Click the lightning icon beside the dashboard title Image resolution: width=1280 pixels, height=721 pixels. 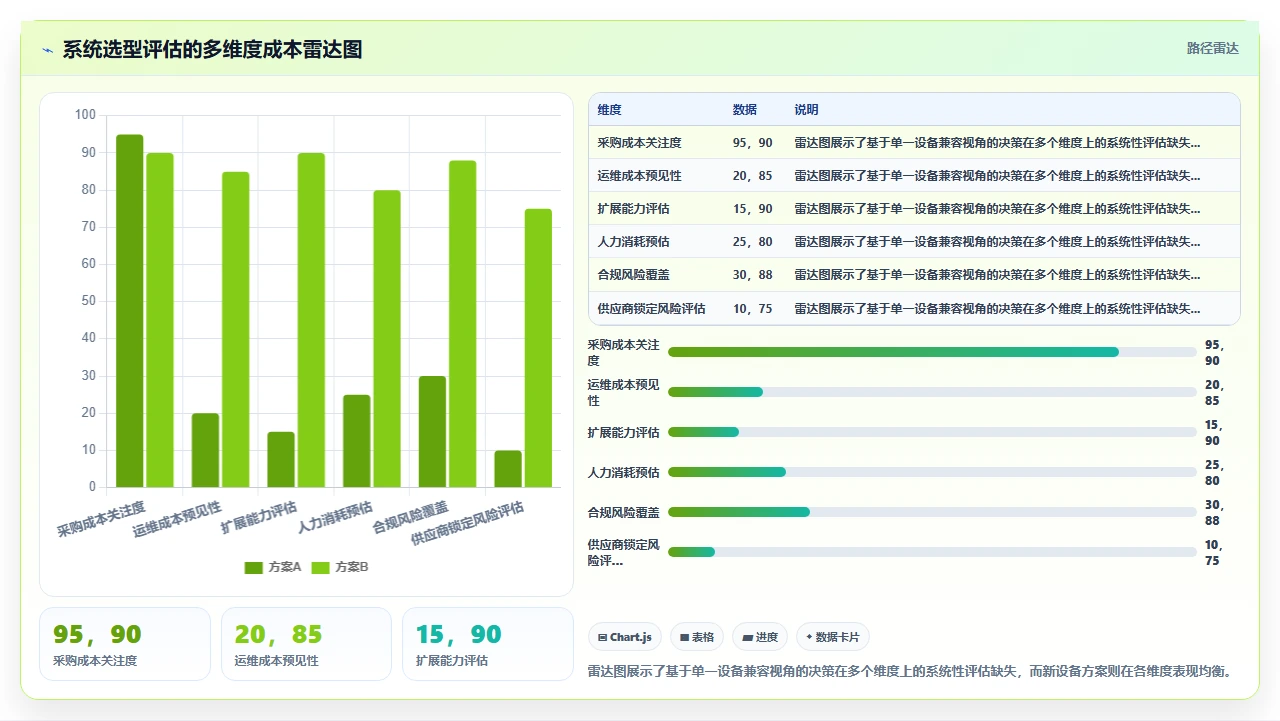coord(47,50)
